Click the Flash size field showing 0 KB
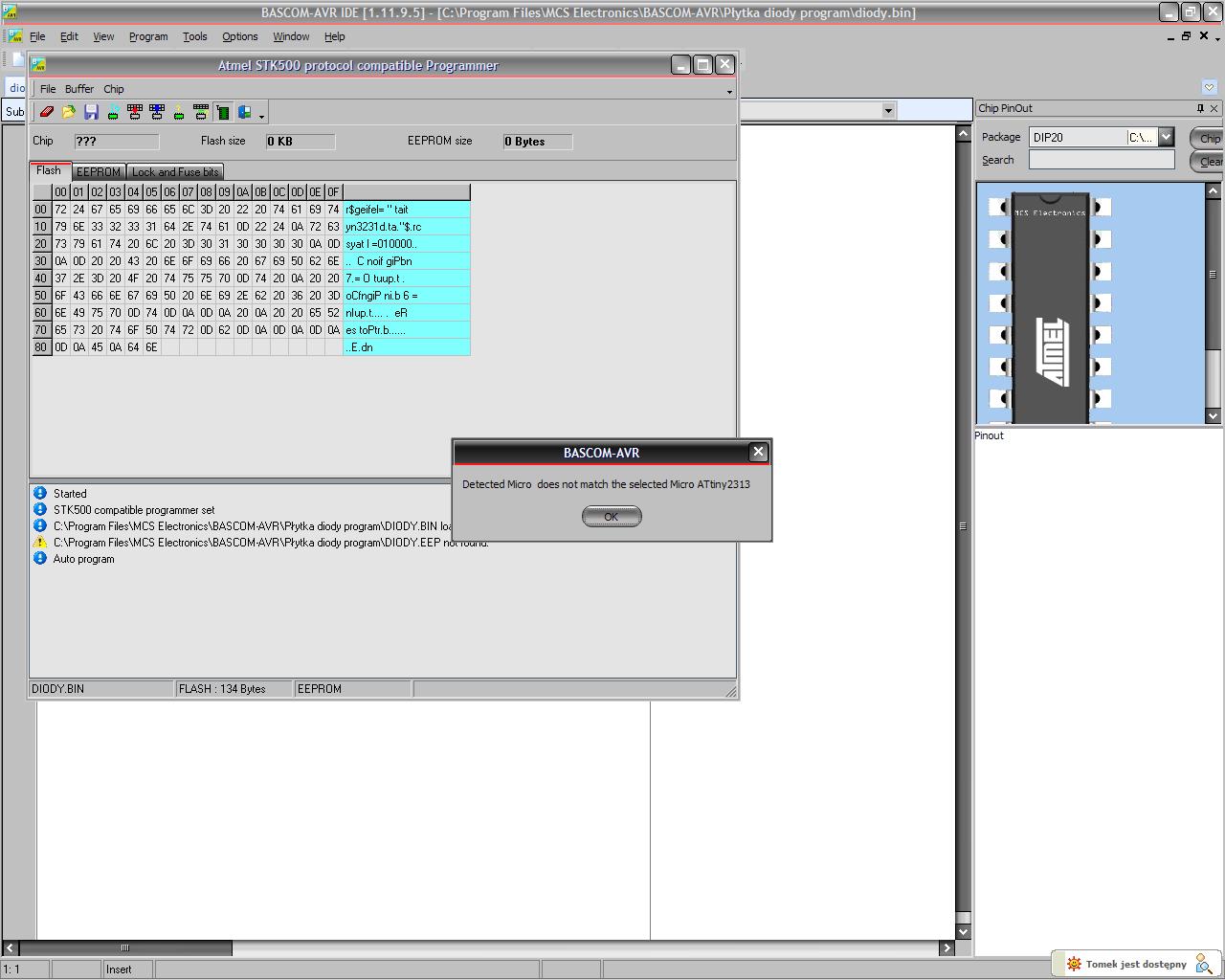1225x980 pixels. click(x=301, y=142)
